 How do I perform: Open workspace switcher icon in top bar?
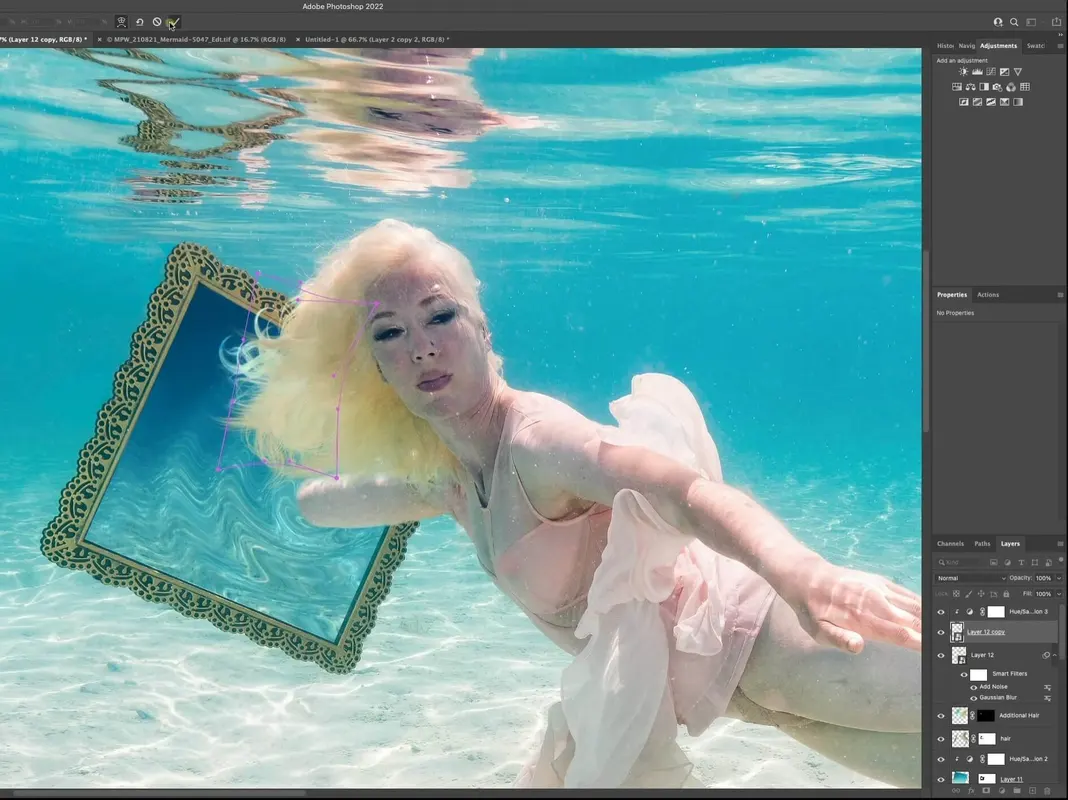coord(1032,22)
